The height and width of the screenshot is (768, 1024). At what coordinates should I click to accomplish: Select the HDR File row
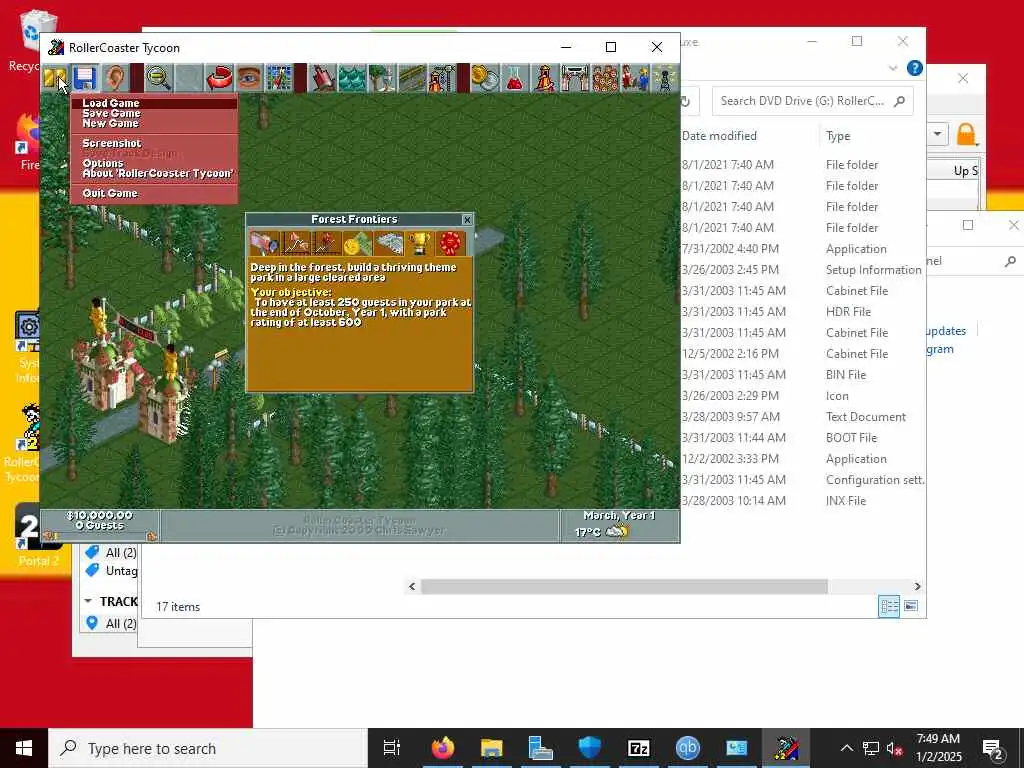[803, 312]
